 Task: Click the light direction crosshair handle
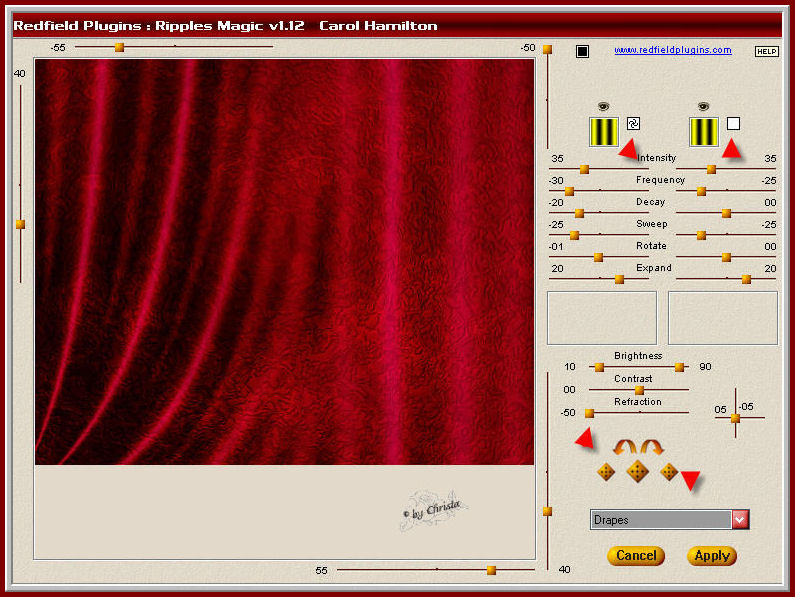[x=735, y=418]
